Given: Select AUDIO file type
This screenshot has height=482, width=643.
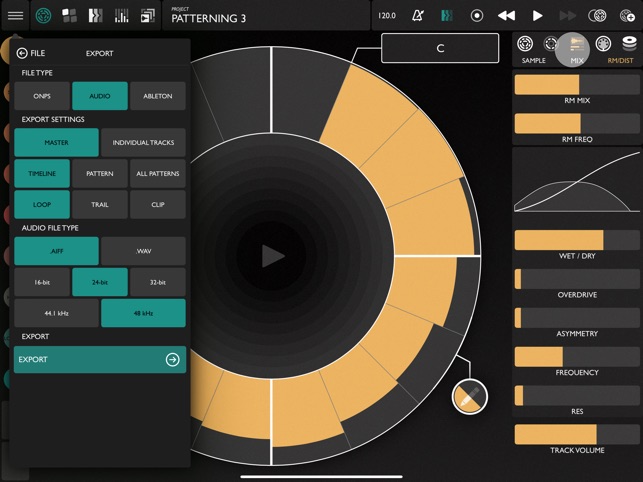Looking at the screenshot, I should (x=100, y=96).
